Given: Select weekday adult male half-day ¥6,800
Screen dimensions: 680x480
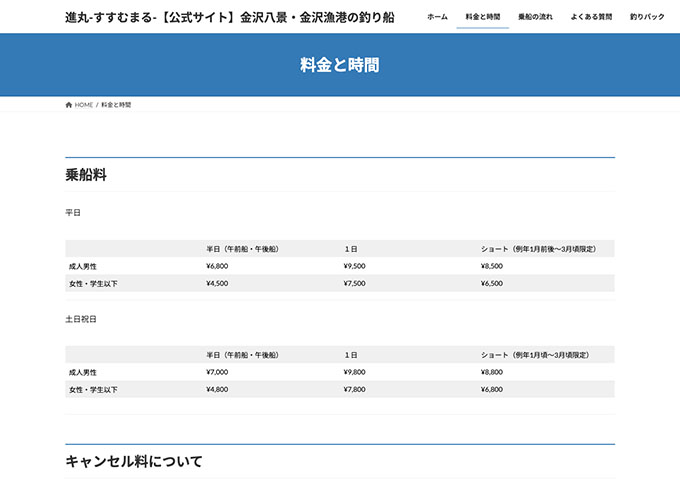Looking at the screenshot, I should click(x=217, y=266).
